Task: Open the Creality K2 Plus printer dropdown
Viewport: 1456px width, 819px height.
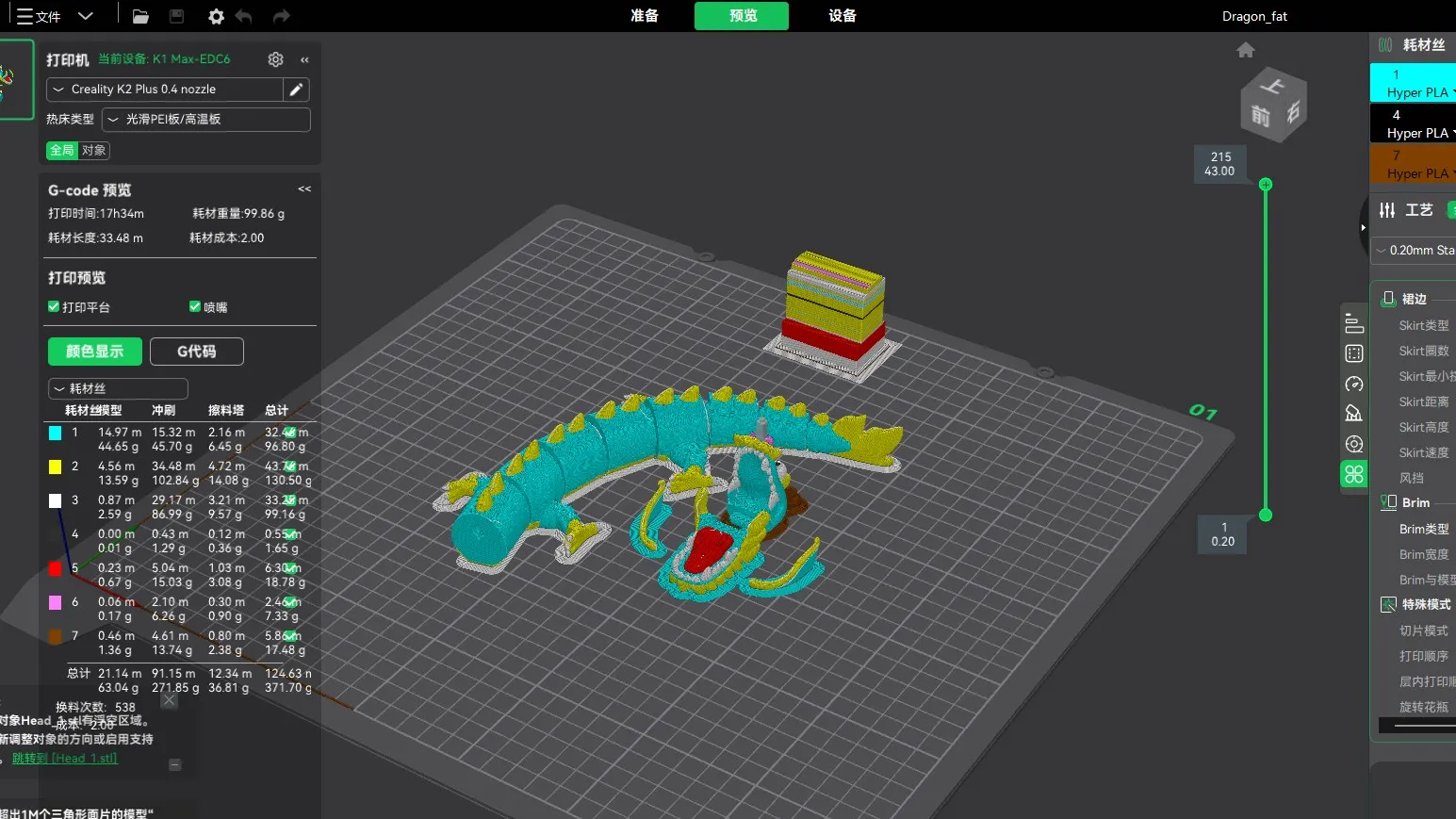Action: click(x=165, y=90)
